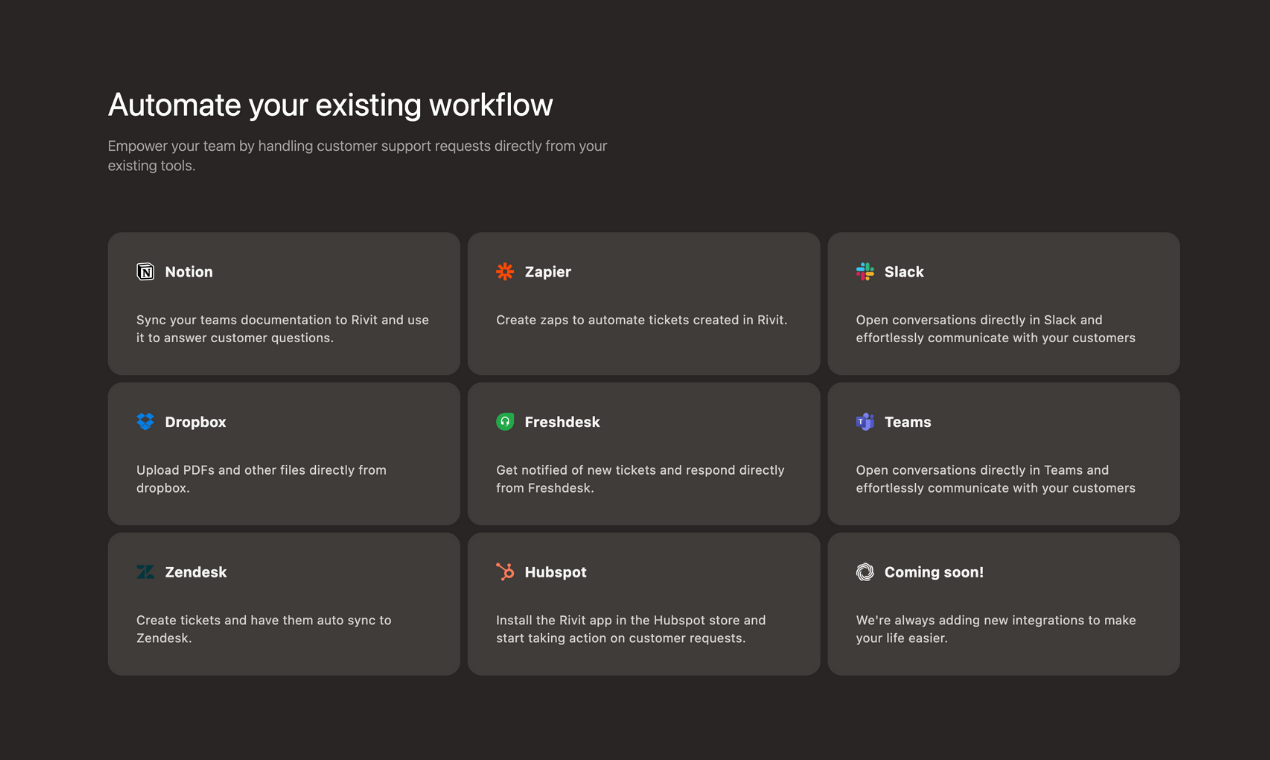Open the Freshdesk integration heading
1270x760 pixels.
pos(562,422)
